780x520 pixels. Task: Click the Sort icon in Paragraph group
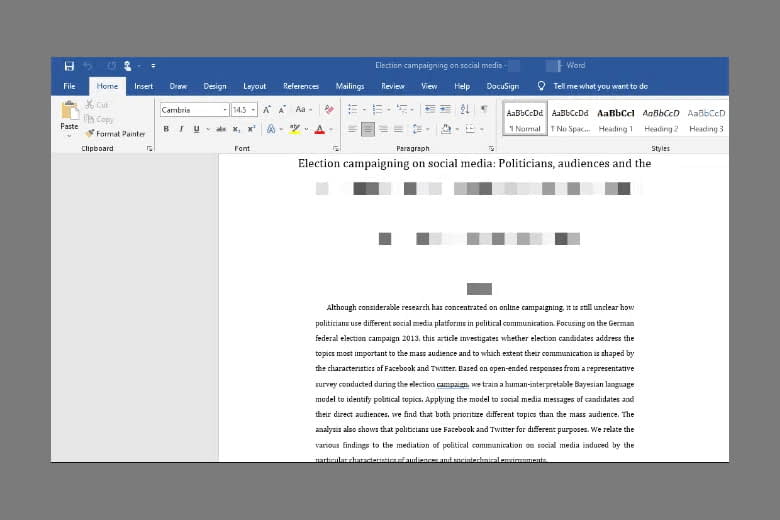pyautogui.click(x=466, y=109)
